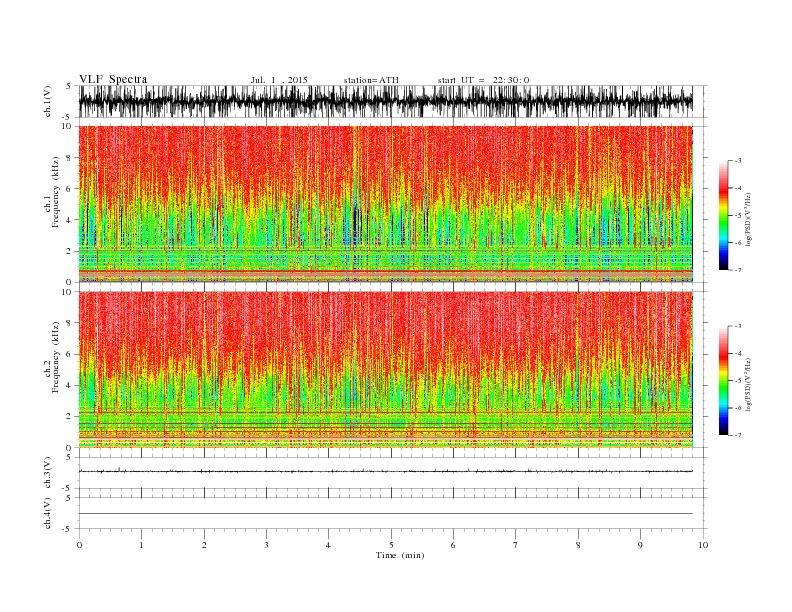Screen dimensions: 792x612
Task: Click the ch.1 spectrogram color scale bar
Action: click(x=723, y=215)
